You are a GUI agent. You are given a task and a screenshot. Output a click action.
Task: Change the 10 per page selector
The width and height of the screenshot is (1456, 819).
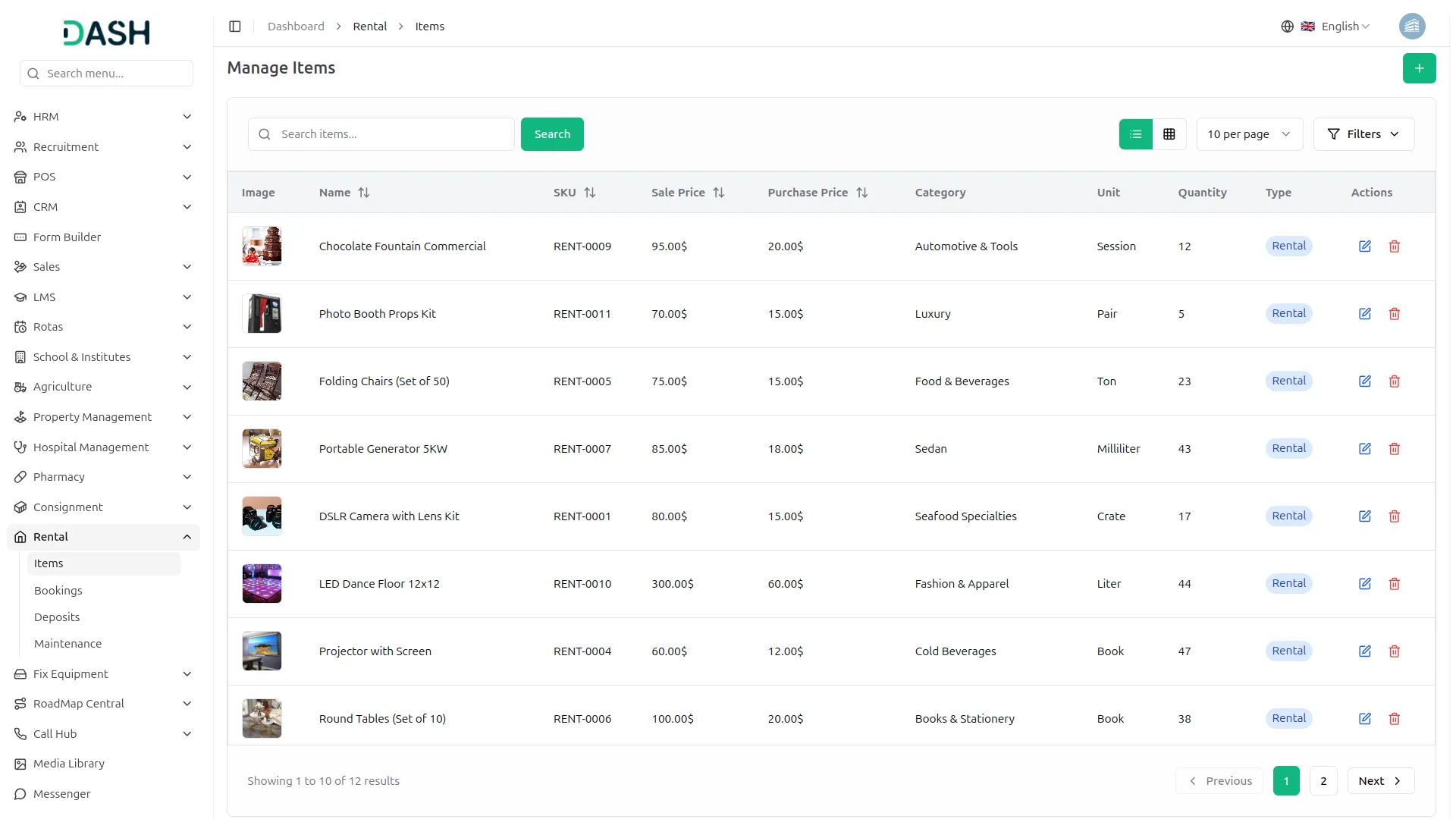pyautogui.click(x=1248, y=133)
